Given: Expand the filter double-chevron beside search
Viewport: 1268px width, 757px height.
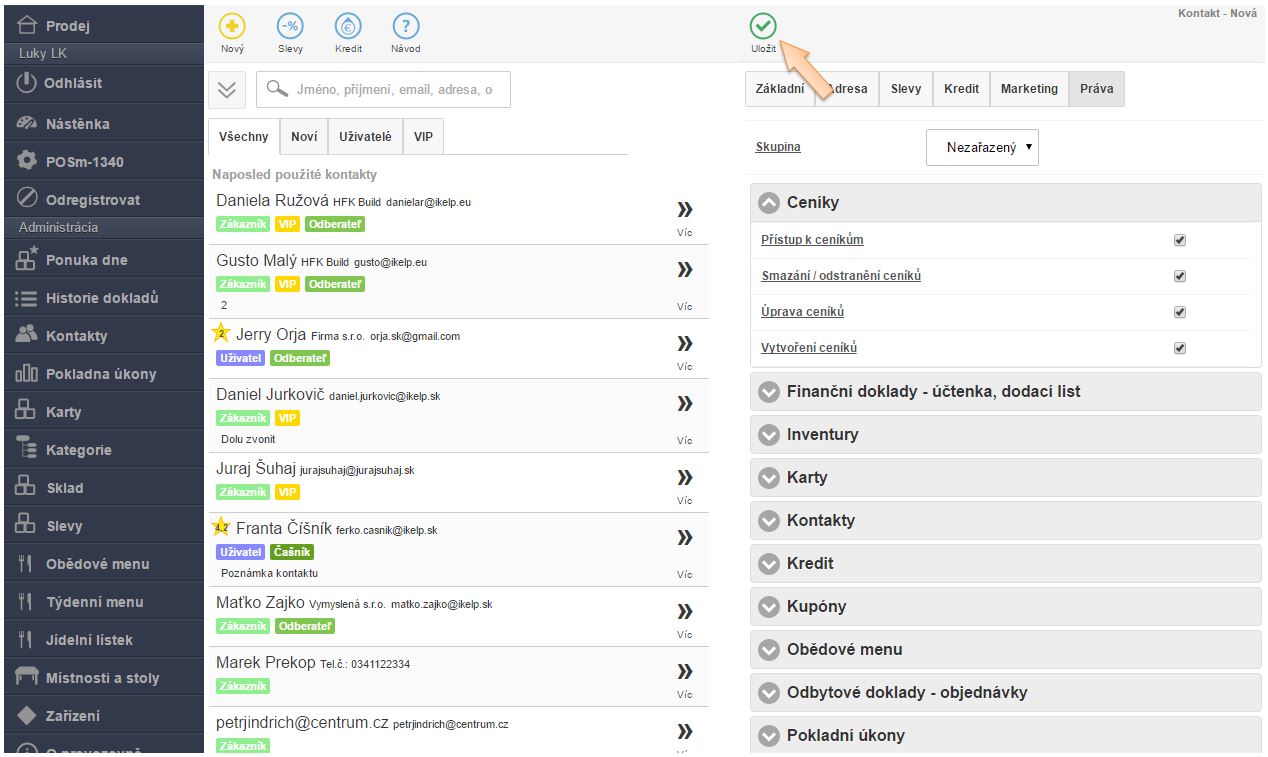Looking at the screenshot, I should tap(227, 90).
